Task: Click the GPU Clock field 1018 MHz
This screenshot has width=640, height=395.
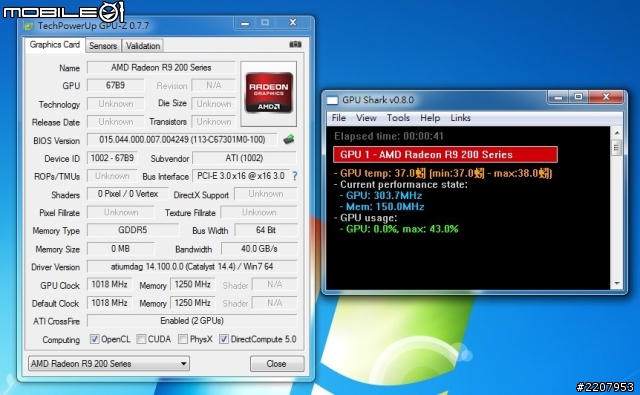Action: coord(109,284)
